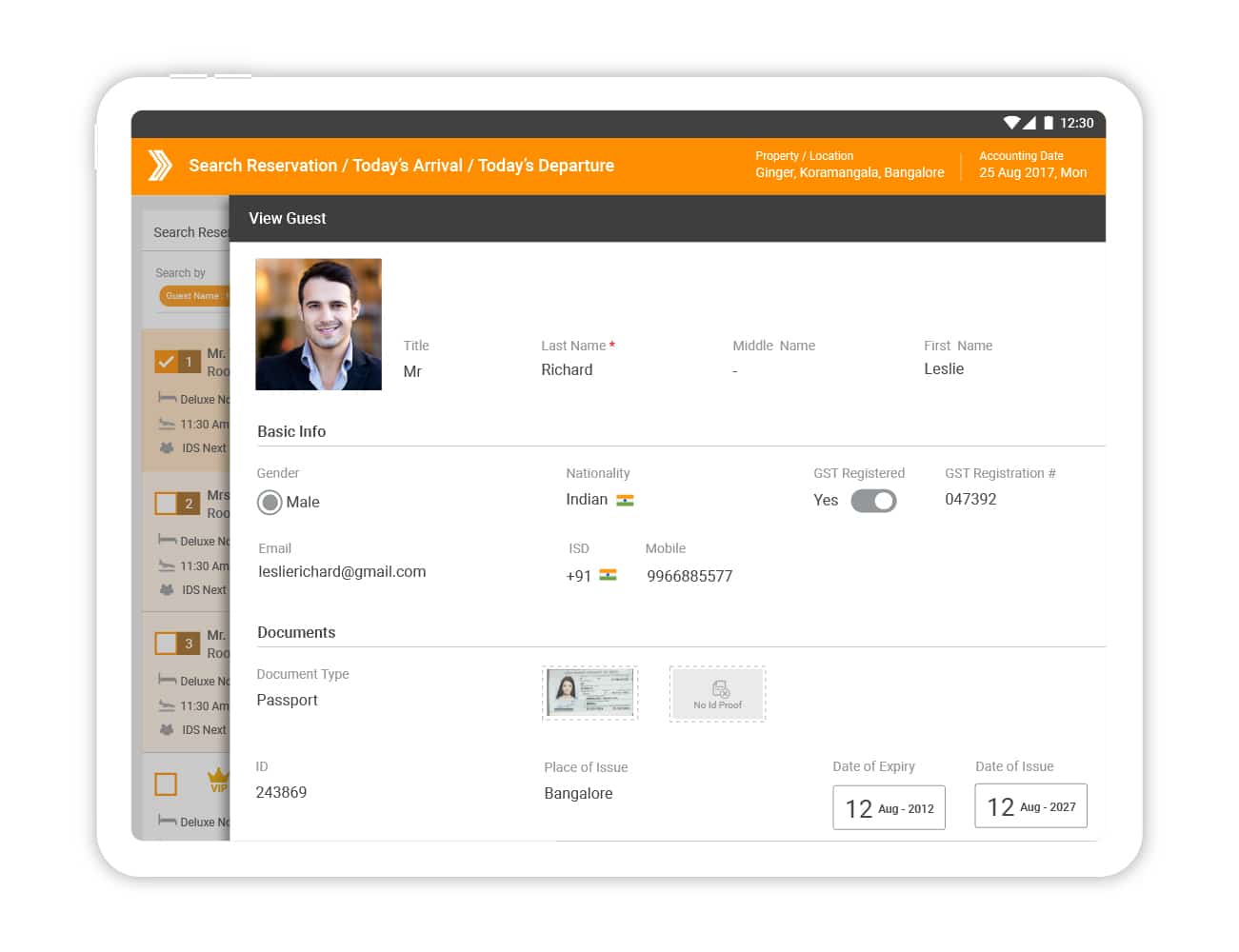This screenshot has height=952, width=1239.
Task: Click the ISD code +91
Action: (x=578, y=576)
